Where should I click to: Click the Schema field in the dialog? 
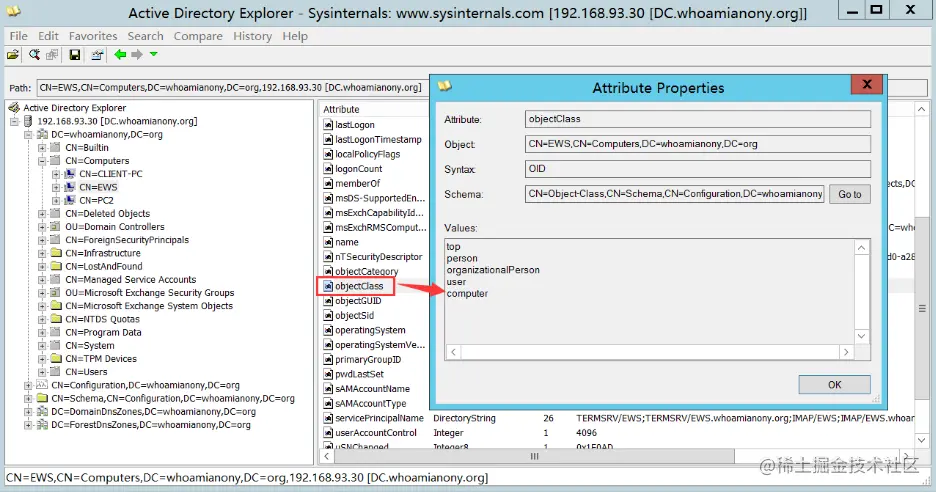[x=675, y=194]
